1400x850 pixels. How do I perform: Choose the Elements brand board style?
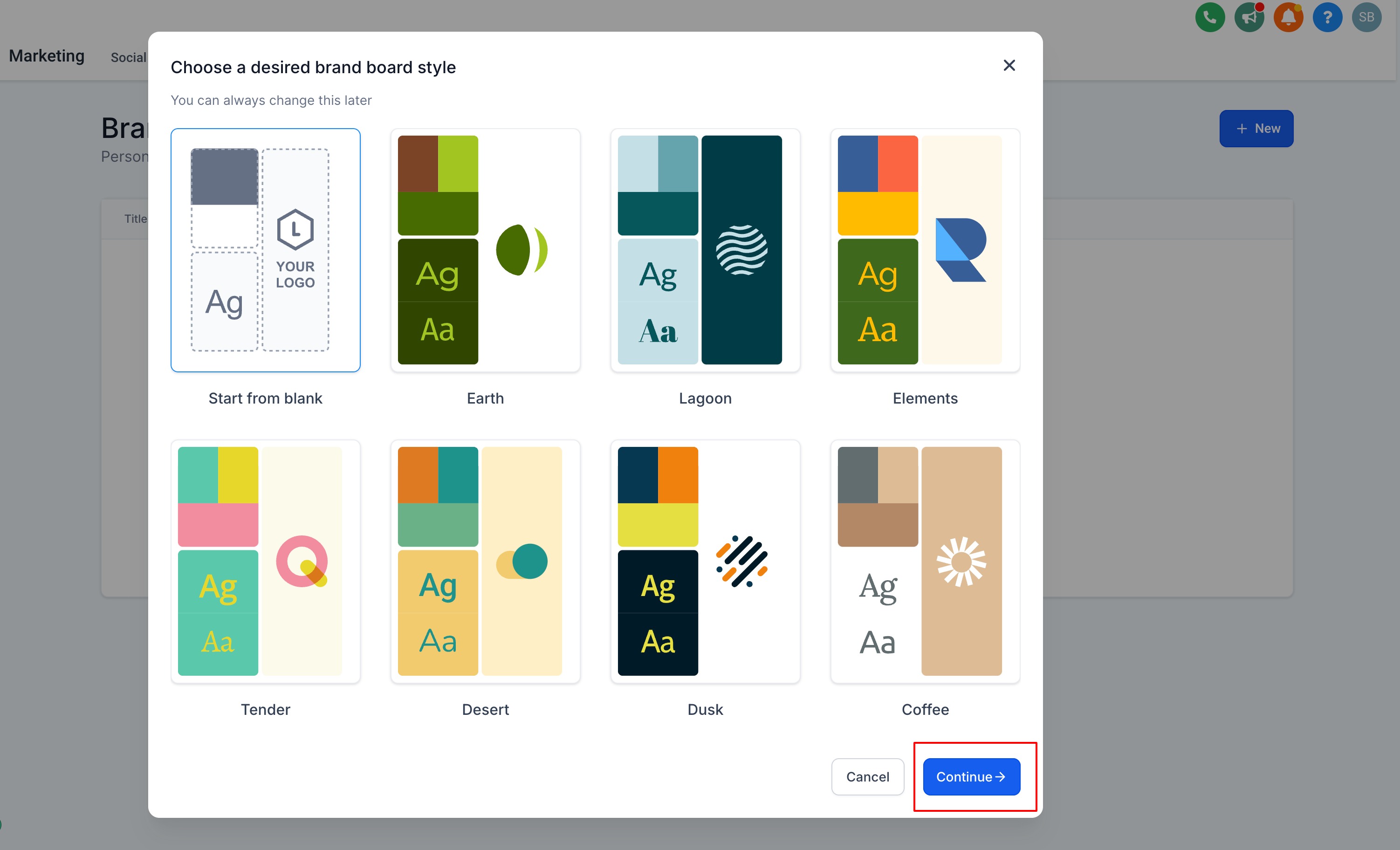[925, 250]
